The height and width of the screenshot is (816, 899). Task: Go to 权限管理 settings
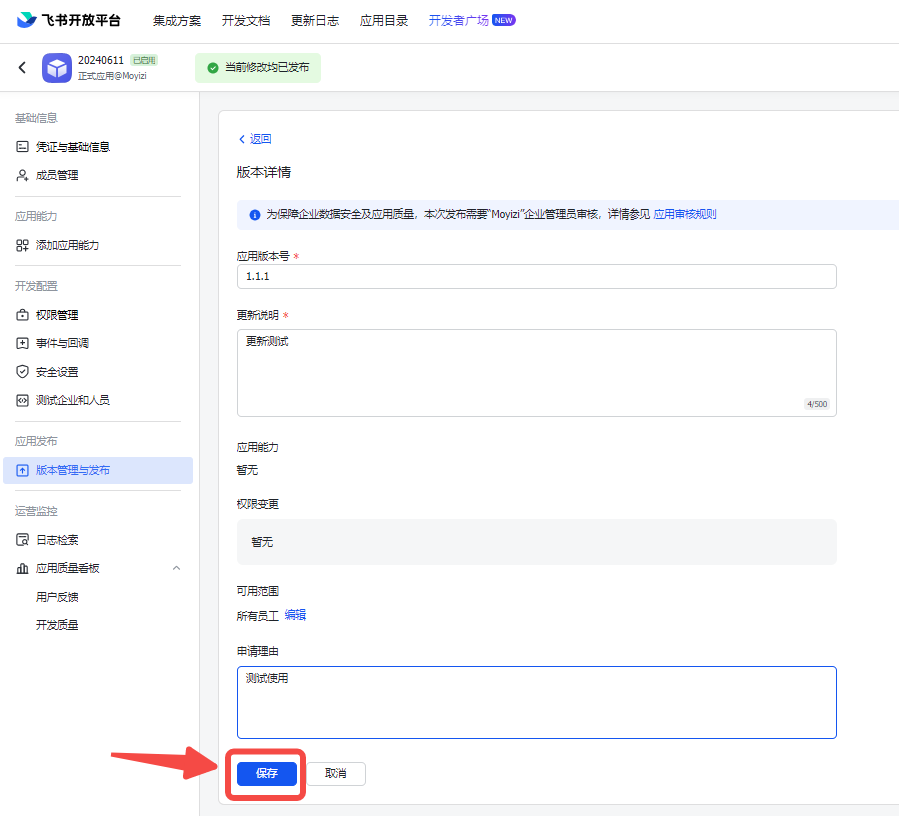(56, 315)
